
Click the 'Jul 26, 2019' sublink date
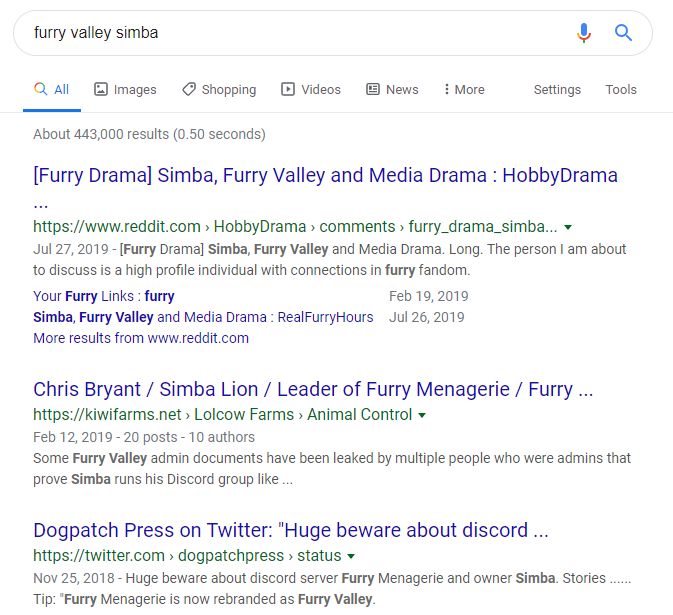pos(427,317)
